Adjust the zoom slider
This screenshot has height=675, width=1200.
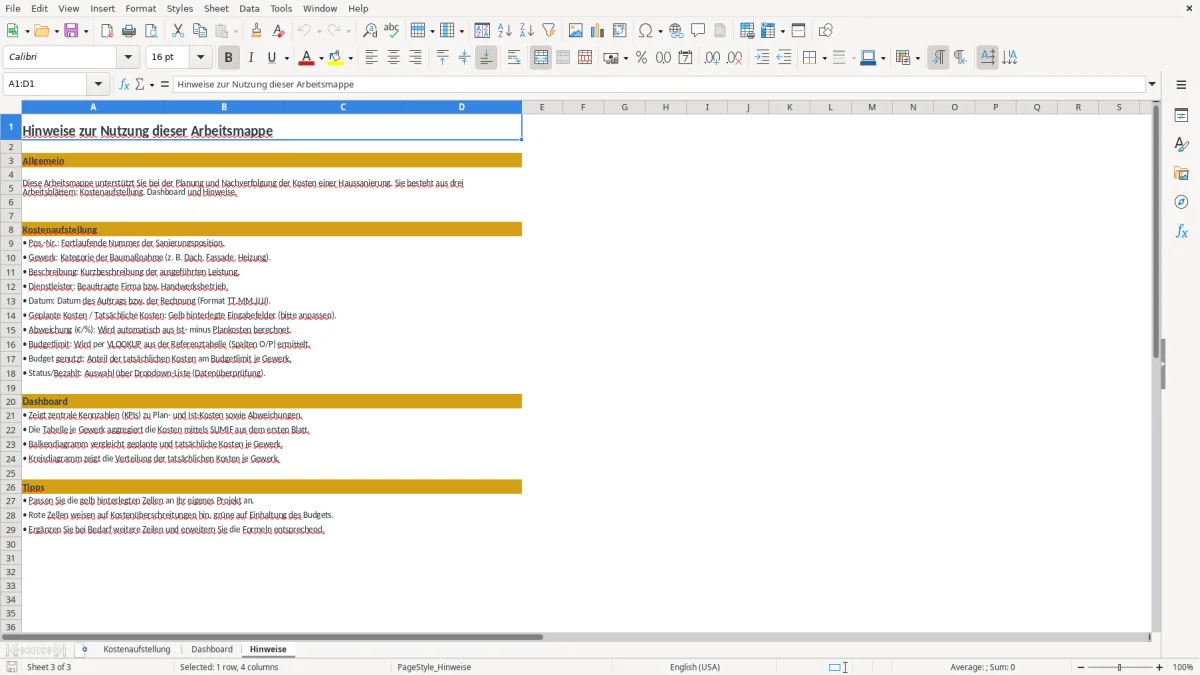(x=1119, y=667)
